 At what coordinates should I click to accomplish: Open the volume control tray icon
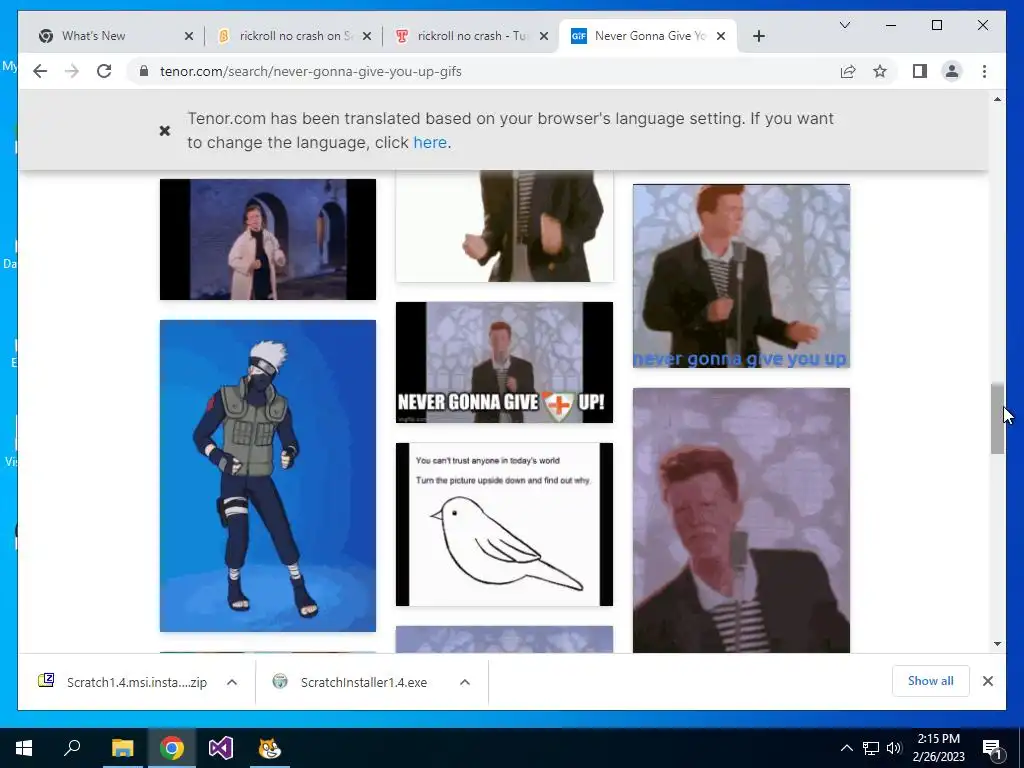[x=894, y=748]
